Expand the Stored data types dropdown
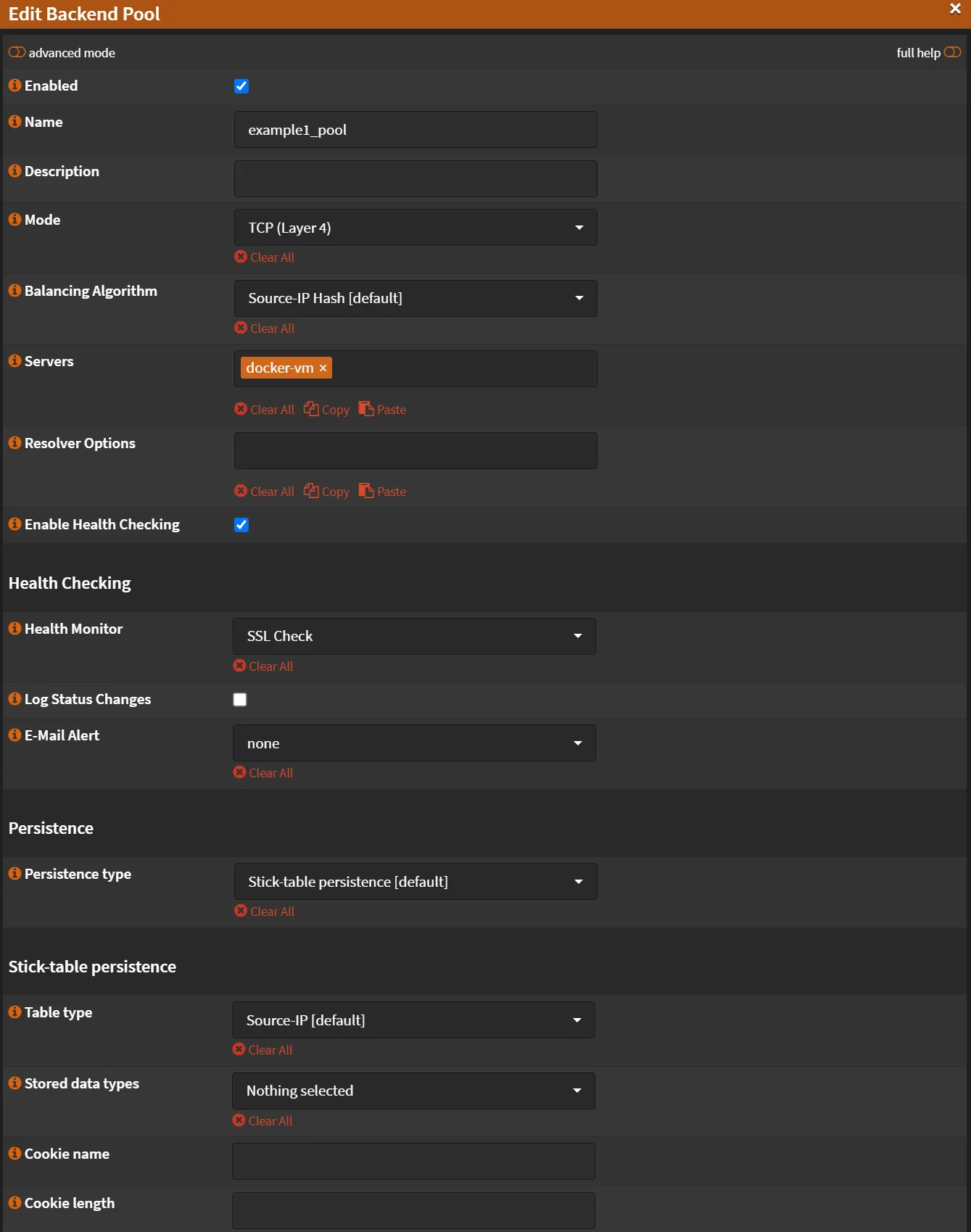This screenshot has height=1232, width=971. coord(413,1091)
